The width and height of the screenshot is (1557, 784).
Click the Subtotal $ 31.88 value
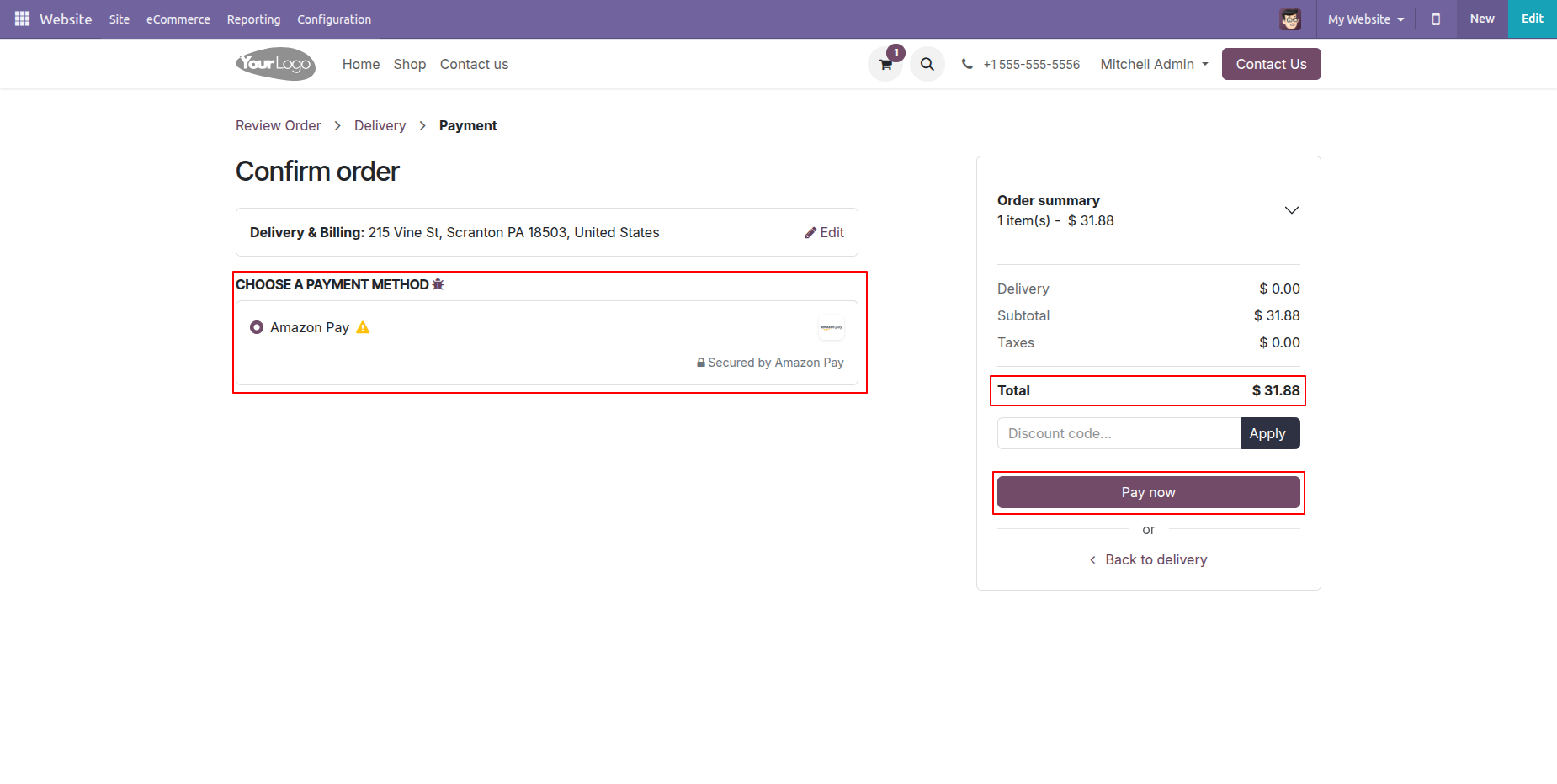coord(1277,315)
